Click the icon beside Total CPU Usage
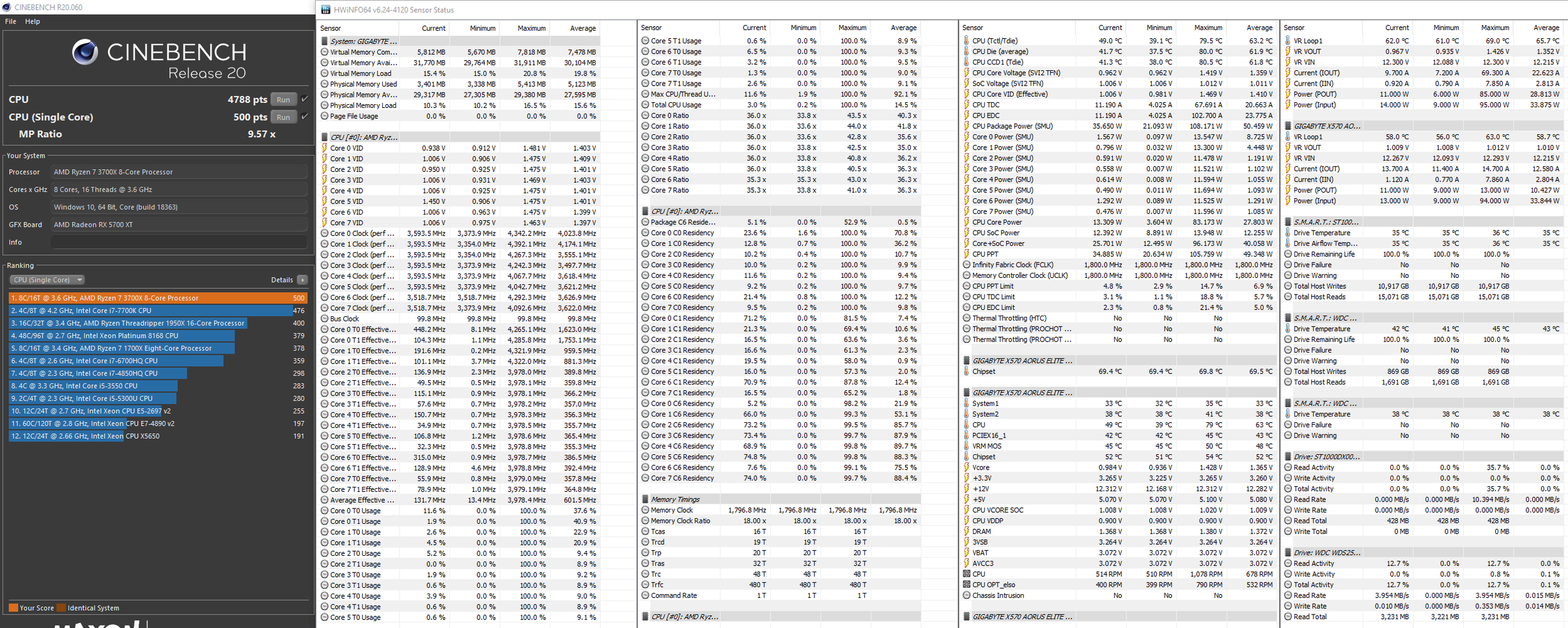Image resolution: width=1568 pixels, height=628 pixels. click(x=646, y=105)
